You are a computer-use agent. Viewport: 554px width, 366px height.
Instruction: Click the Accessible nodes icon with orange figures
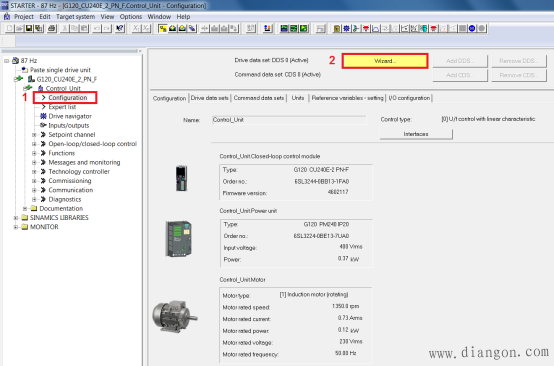coord(267,28)
